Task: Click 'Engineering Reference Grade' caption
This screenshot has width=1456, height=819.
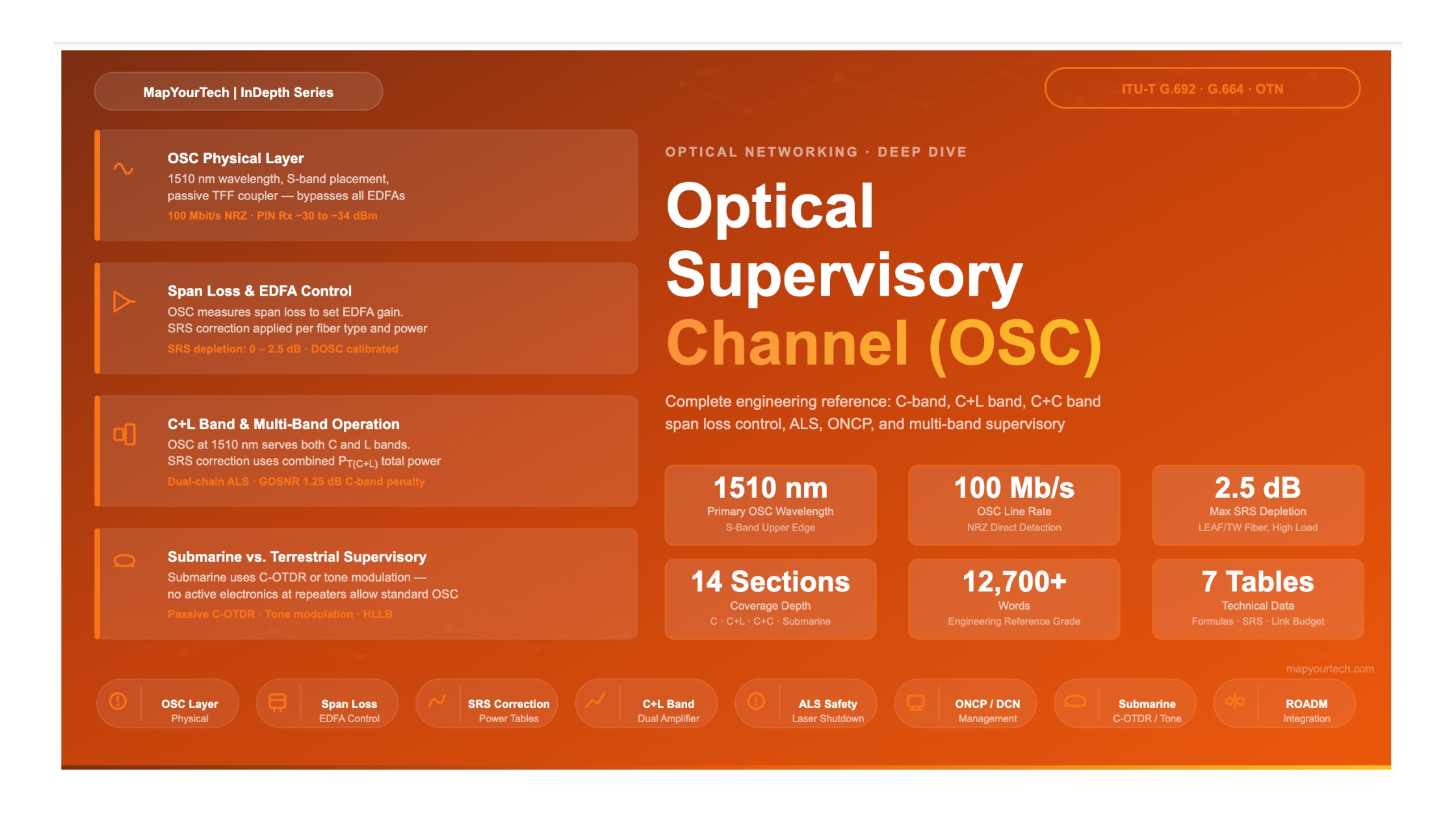Action: point(1014,621)
